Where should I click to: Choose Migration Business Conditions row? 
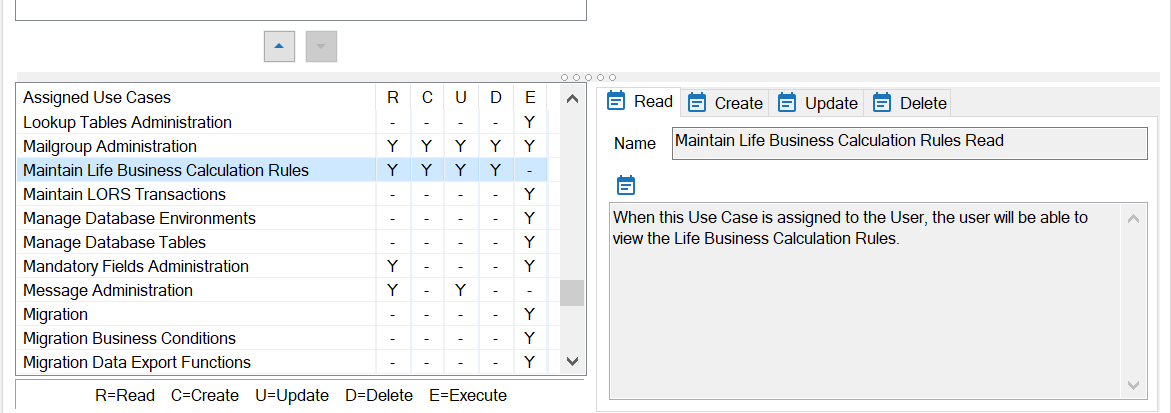click(x=129, y=338)
